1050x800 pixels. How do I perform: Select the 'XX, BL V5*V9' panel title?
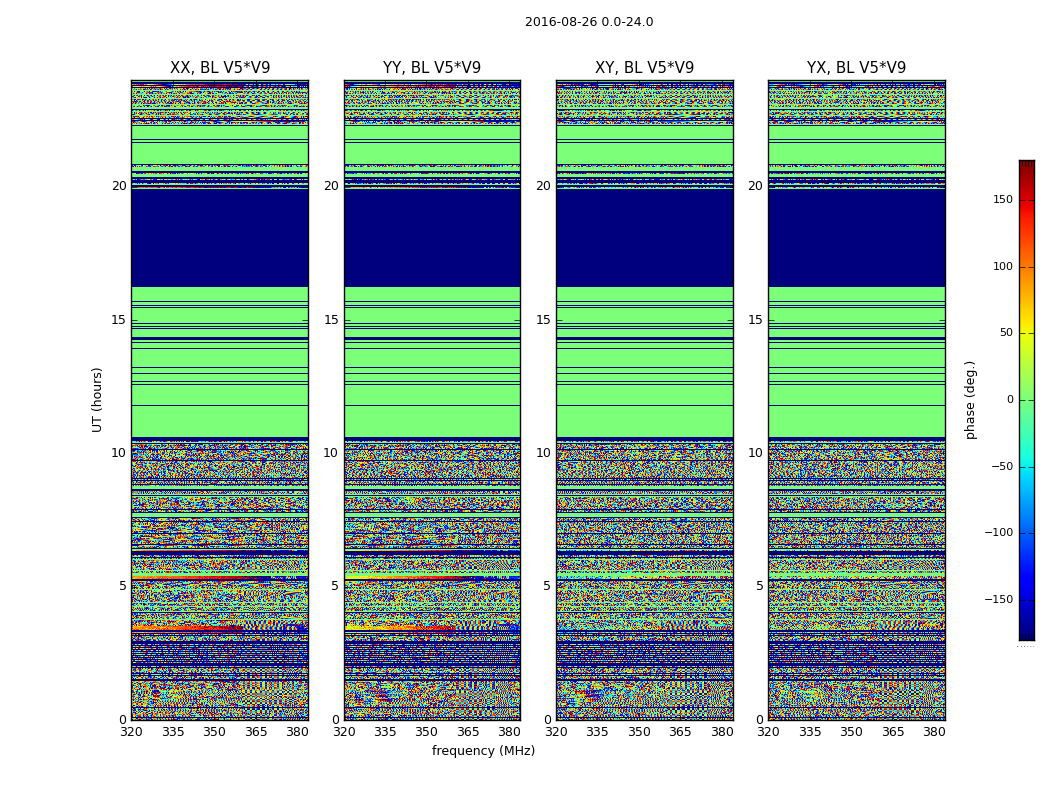(x=220, y=68)
